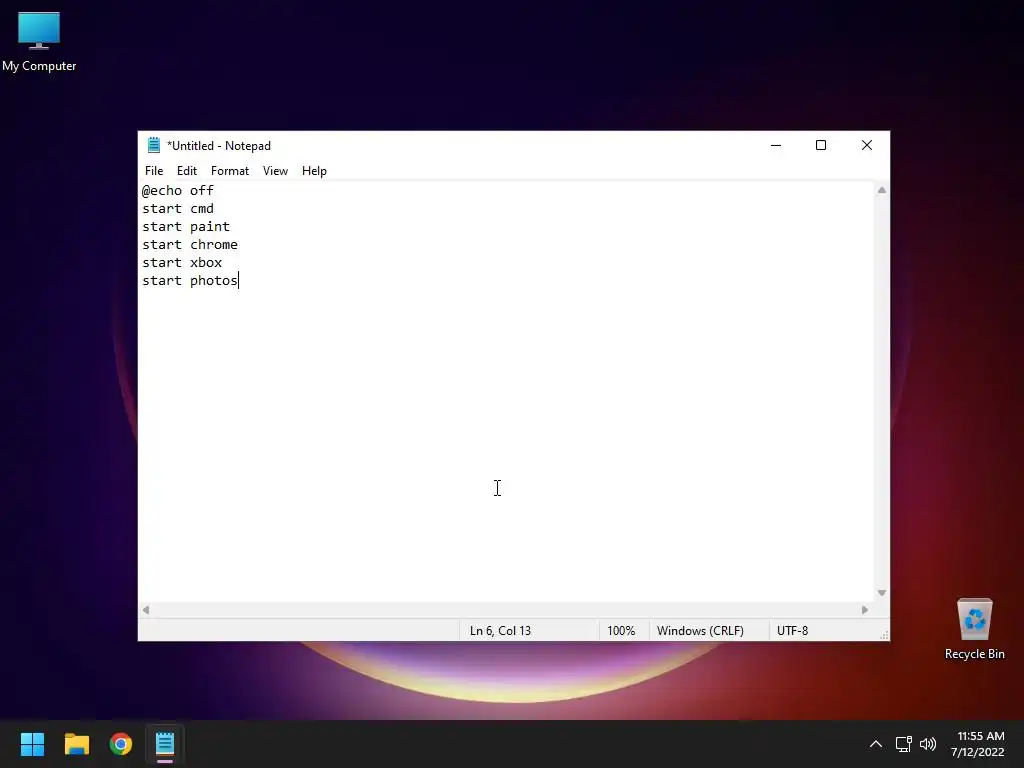Click the Notepad icon in title bar
This screenshot has height=768, width=1024.
click(153, 145)
